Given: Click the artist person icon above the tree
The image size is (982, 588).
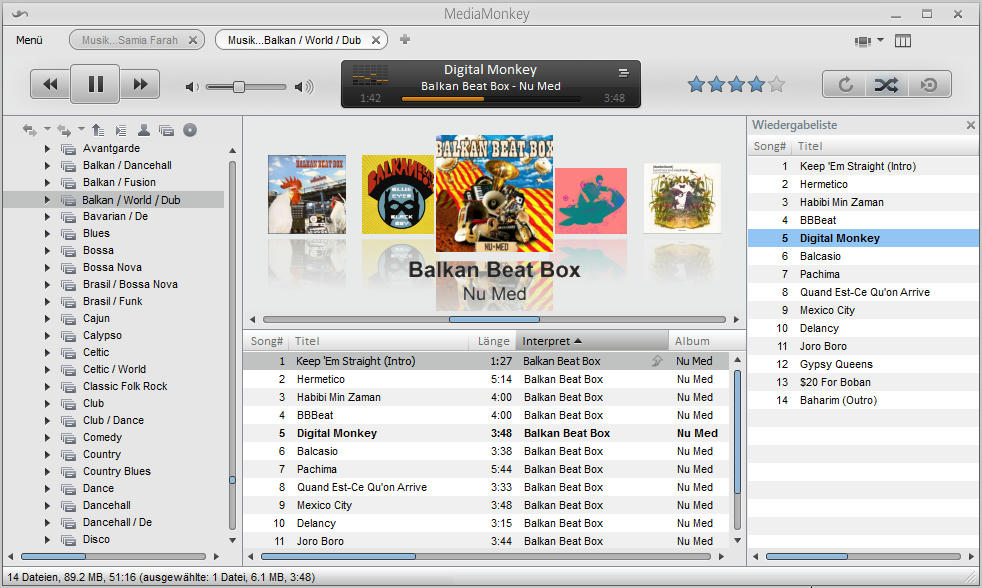Looking at the screenshot, I should [144, 130].
